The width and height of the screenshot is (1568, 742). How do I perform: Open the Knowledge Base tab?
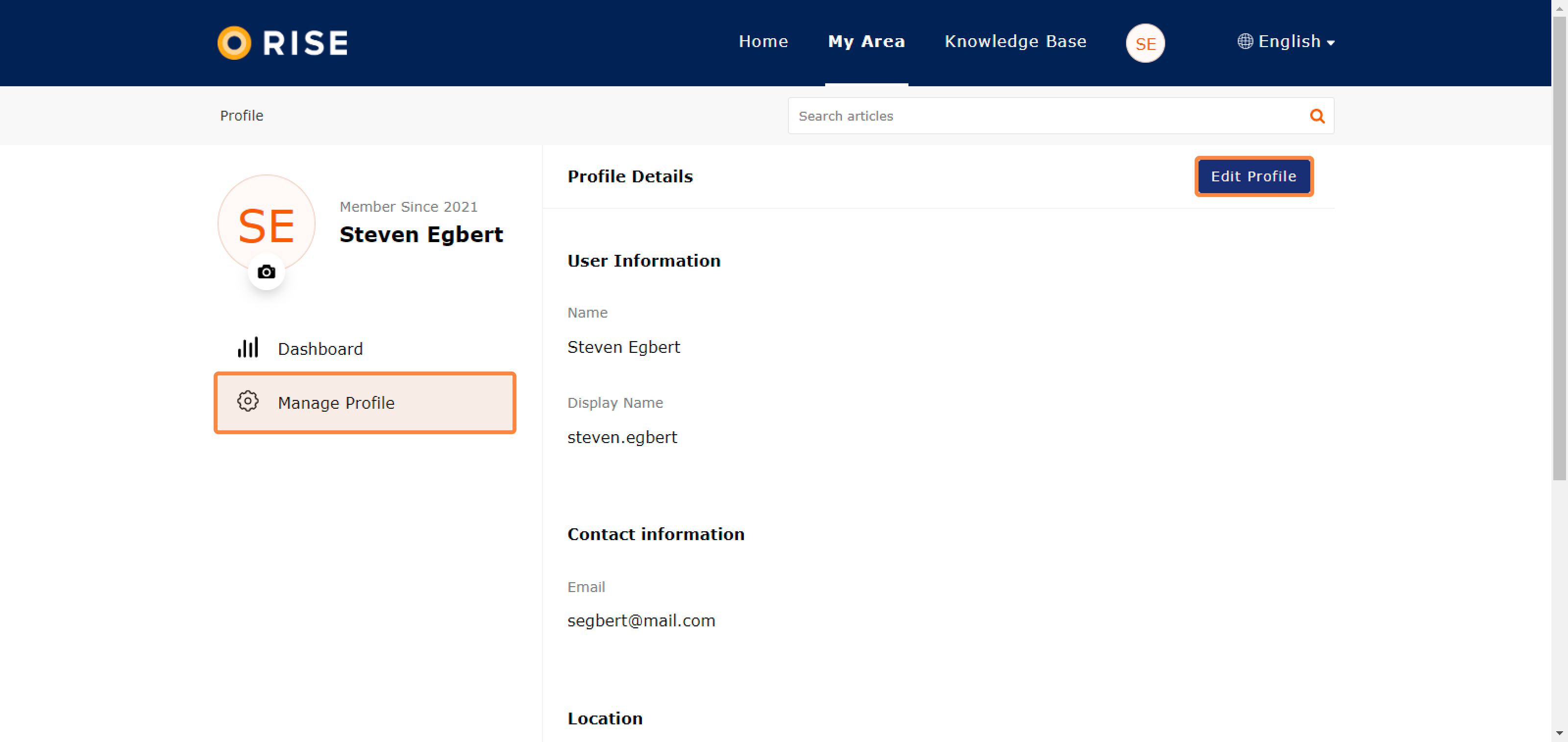pyautogui.click(x=1015, y=41)
